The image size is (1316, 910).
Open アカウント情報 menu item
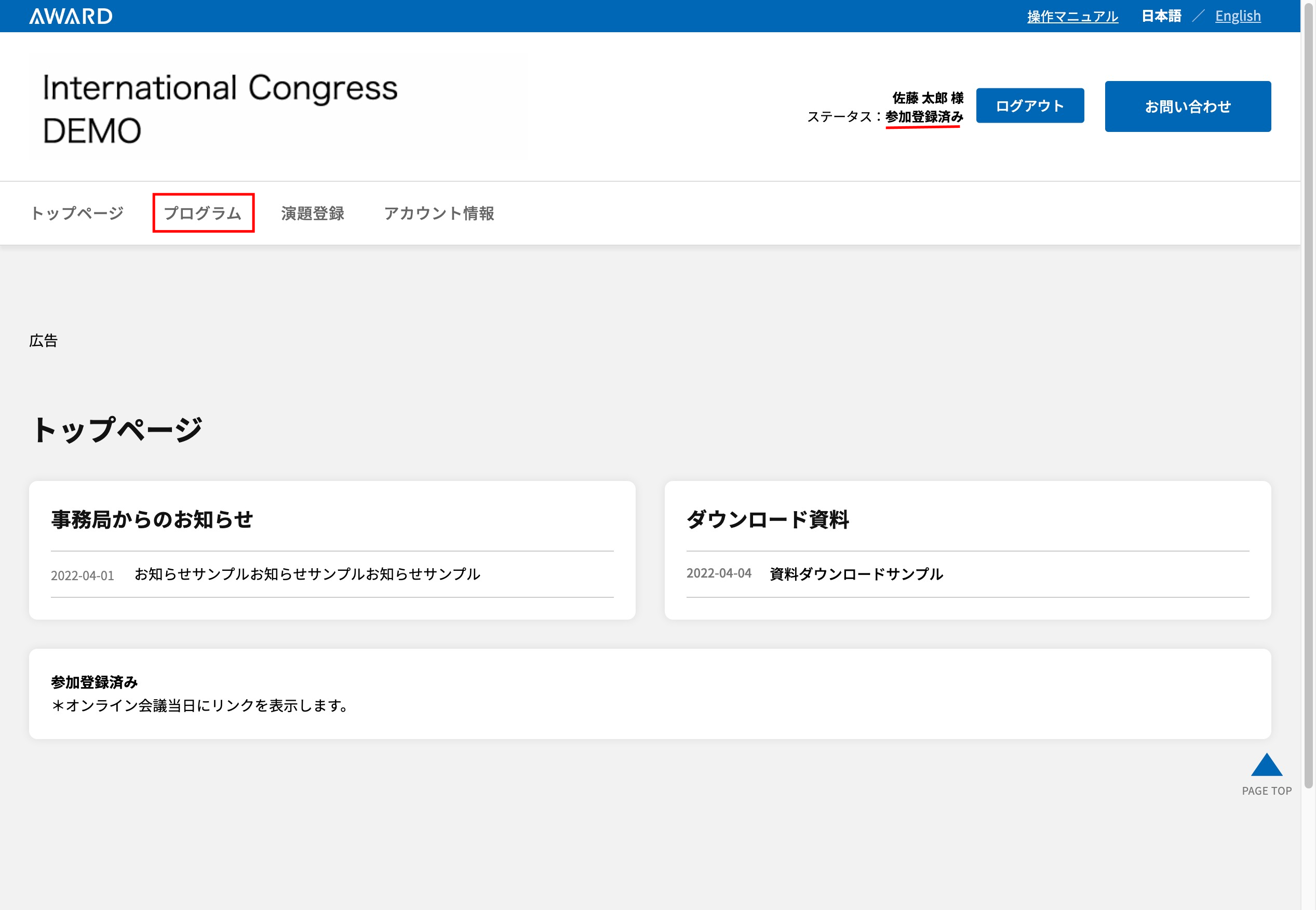pos(439,213)
